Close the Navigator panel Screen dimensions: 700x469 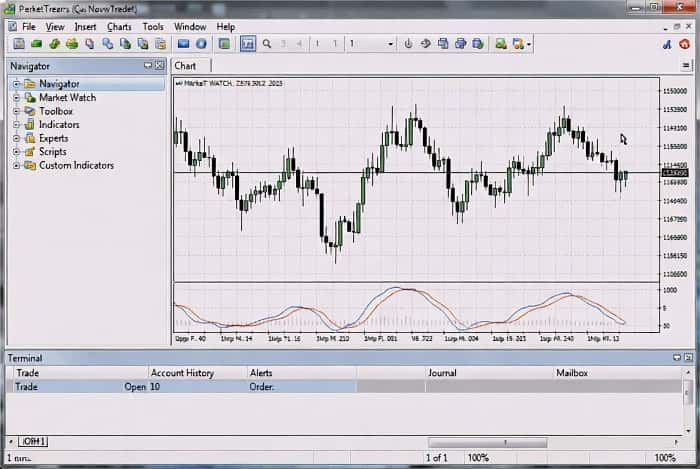pos(158,66)
